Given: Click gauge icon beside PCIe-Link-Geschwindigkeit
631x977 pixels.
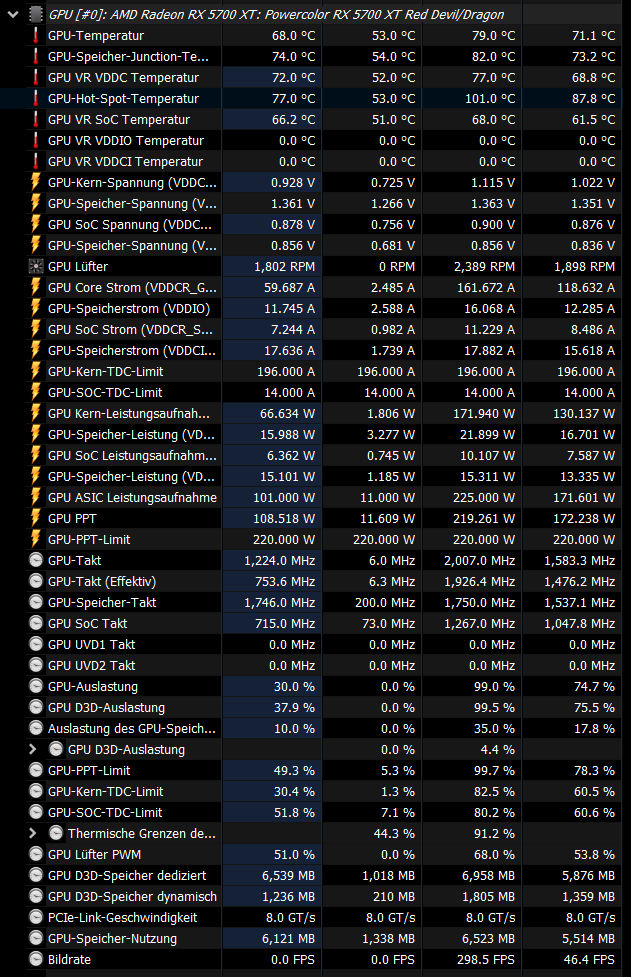Looking at the screenshot, I should pyautogui.click(x=36, y=917).
